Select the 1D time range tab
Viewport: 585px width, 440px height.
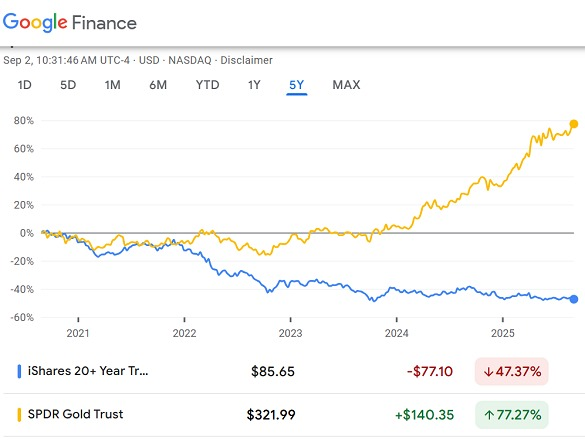[x=24, y=85]
